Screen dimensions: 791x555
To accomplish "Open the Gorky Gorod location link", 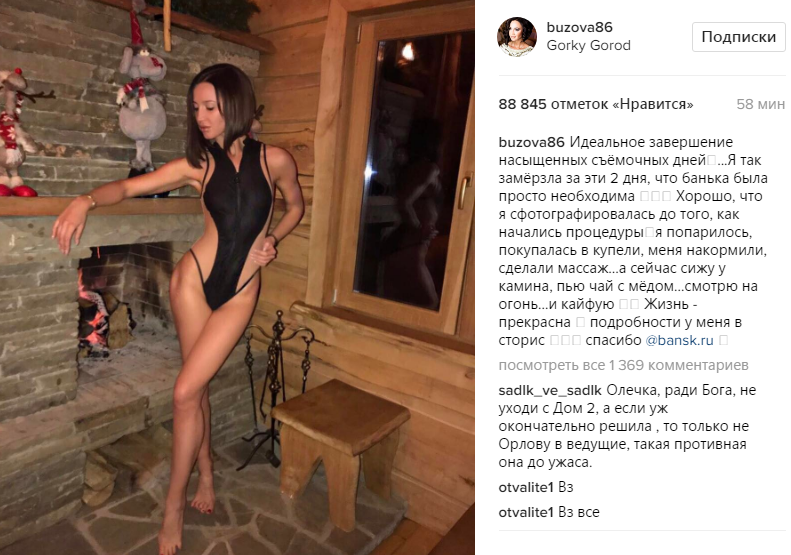I will click(x=589, y=45).
